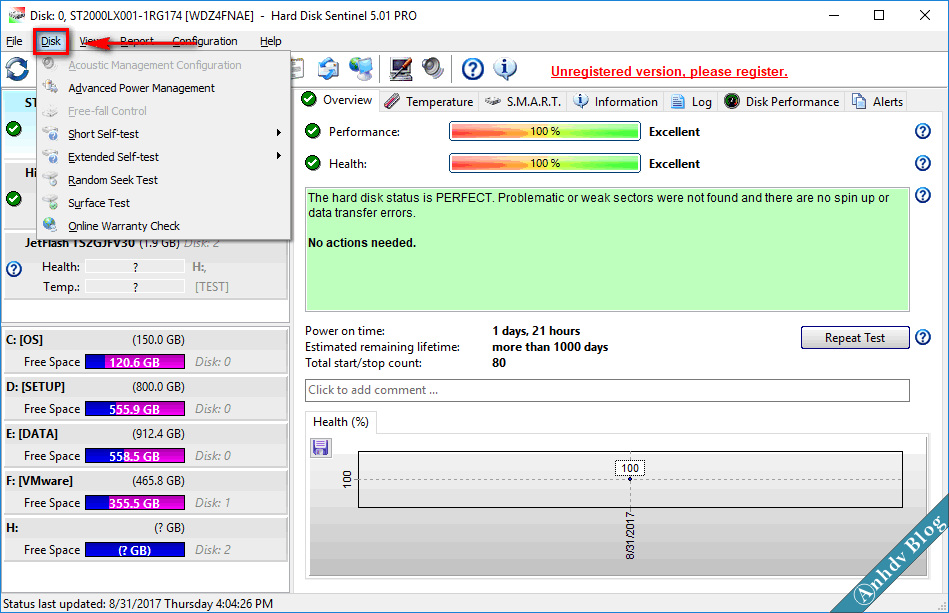Click the partially hidden report toolbar icon
This screenshot has width=949, height=613.
pos(297,69)
